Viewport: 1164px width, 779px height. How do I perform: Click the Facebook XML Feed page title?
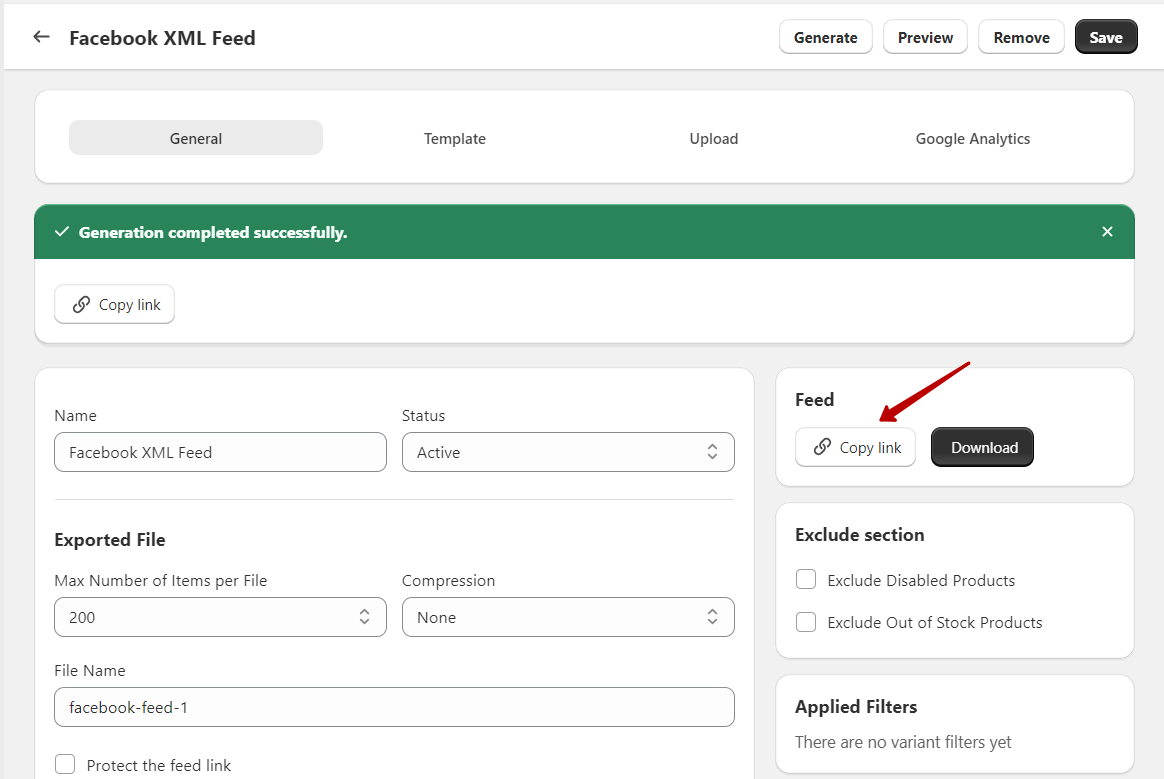pyautogui.click(x=162, y=38)
